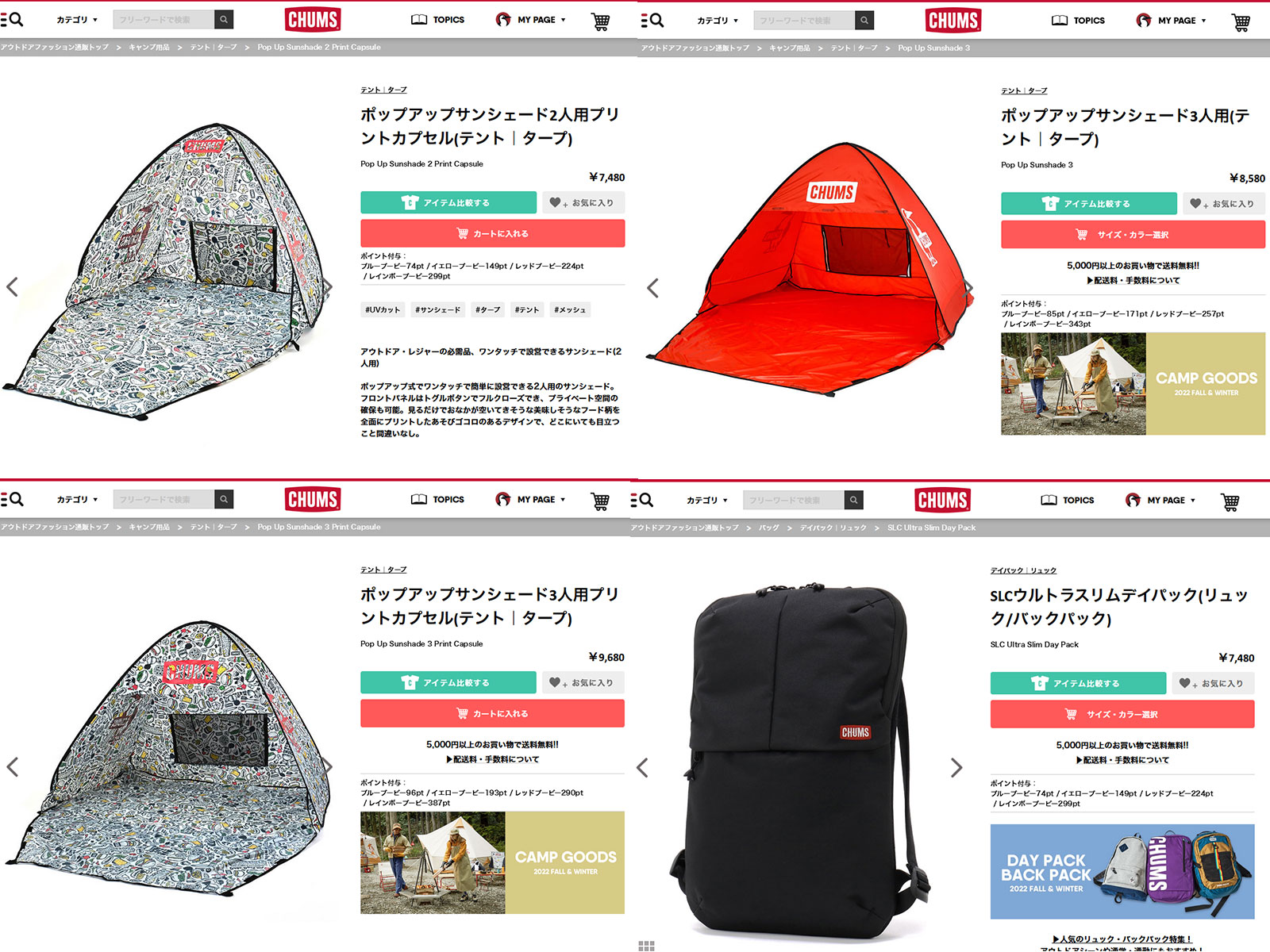The height and width of the screenshot is (952, 1270).
Task: Click カートに入れる for the ¥7,480 two-person tent
Action: click(493, 233)
